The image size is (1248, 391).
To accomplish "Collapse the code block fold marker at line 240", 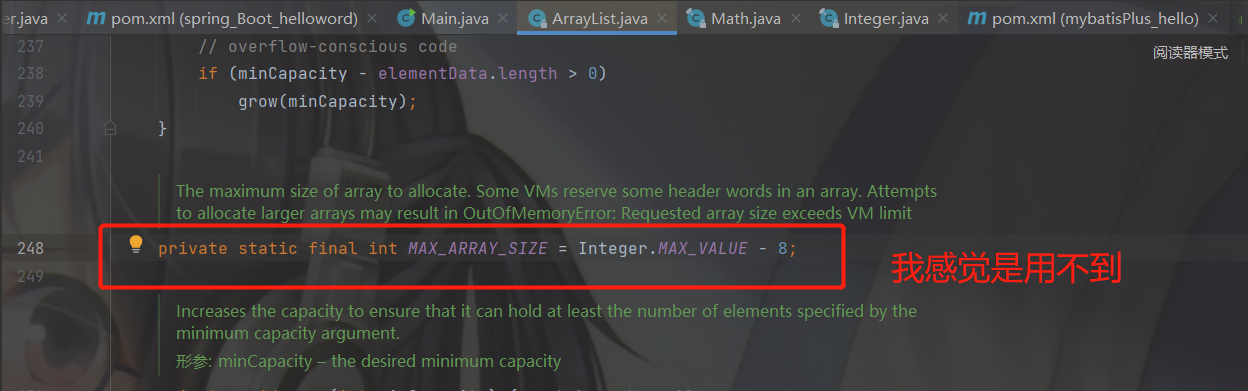I will 111,128.
